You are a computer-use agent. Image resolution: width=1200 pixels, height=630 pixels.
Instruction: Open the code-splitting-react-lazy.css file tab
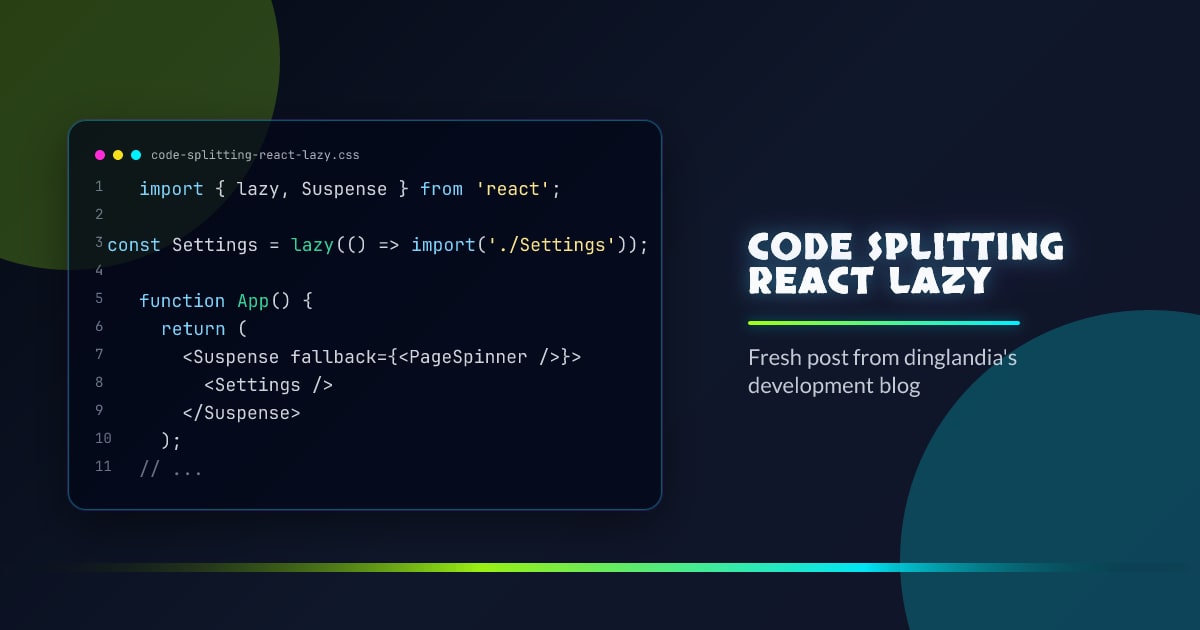click(254, 155)
